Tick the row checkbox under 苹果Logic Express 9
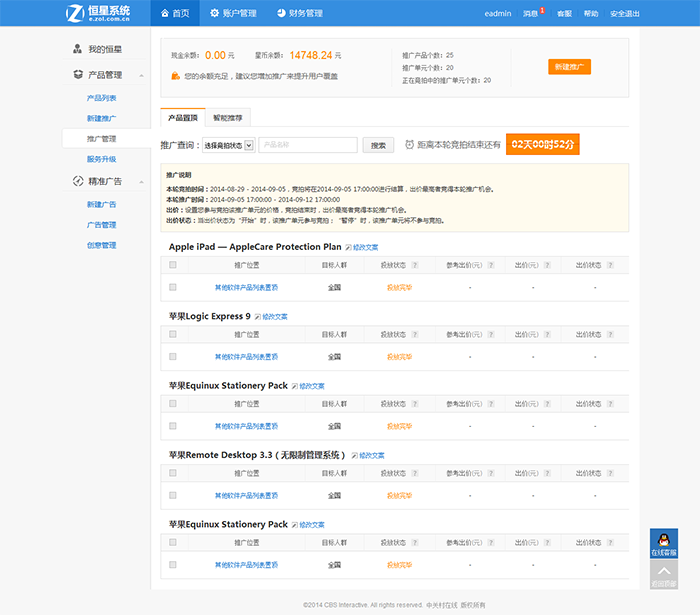 [173, 356]
